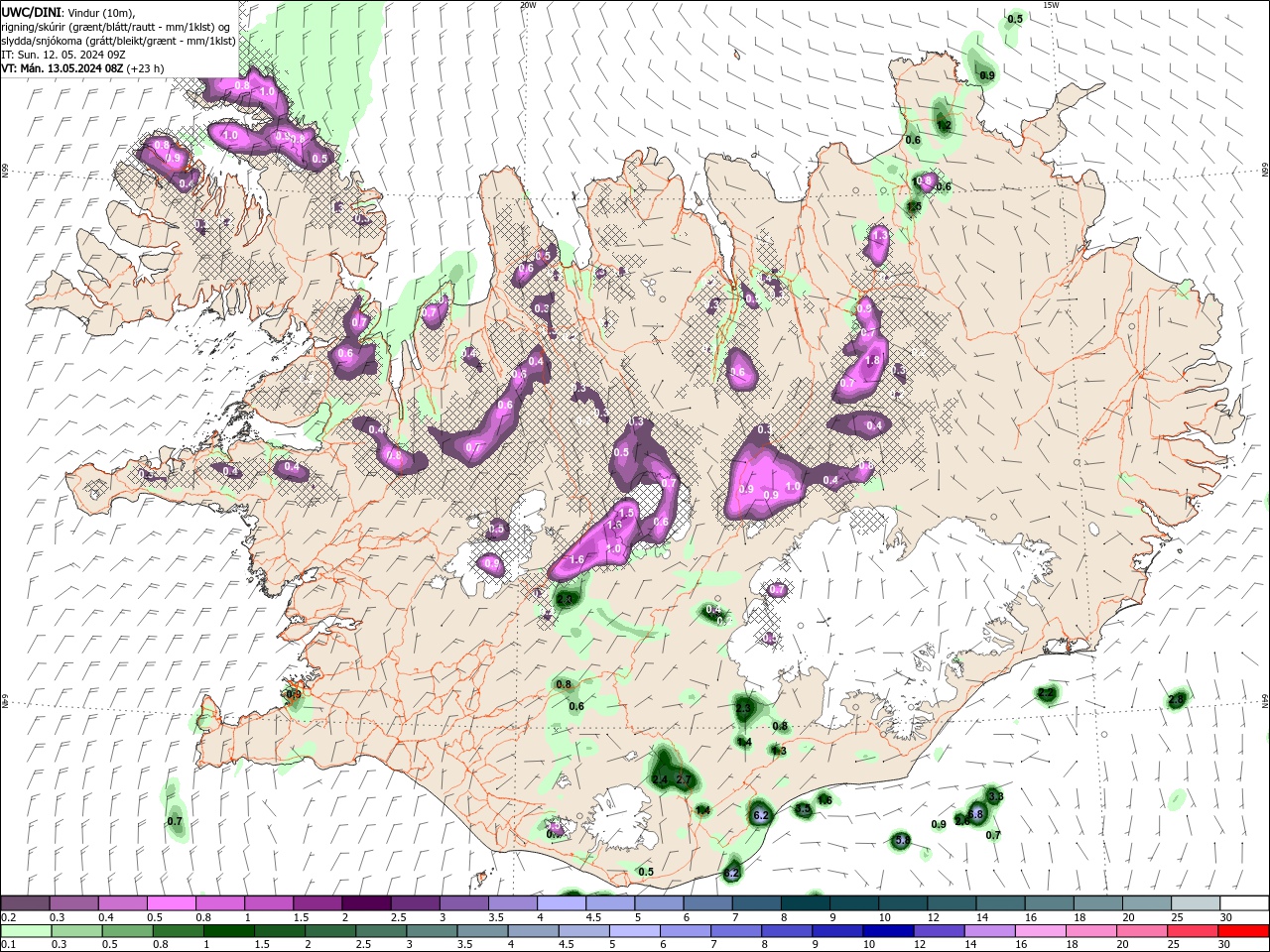Click the 2.8 precipitation value off the southeast coast
1270x952 pixels.
1177,699
